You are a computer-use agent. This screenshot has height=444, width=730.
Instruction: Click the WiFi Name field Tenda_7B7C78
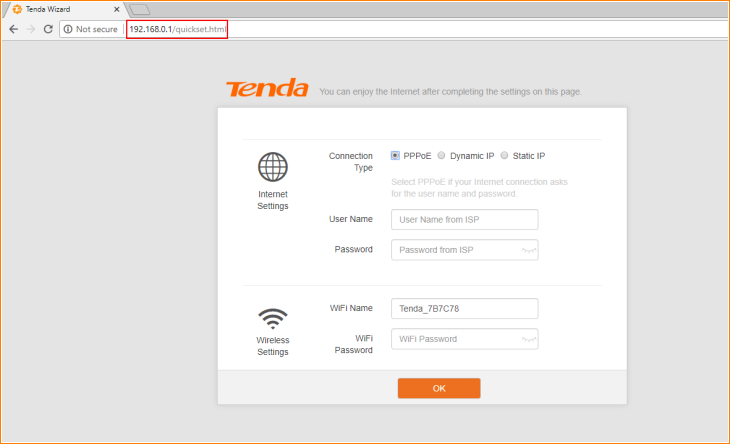click(464, 309)
